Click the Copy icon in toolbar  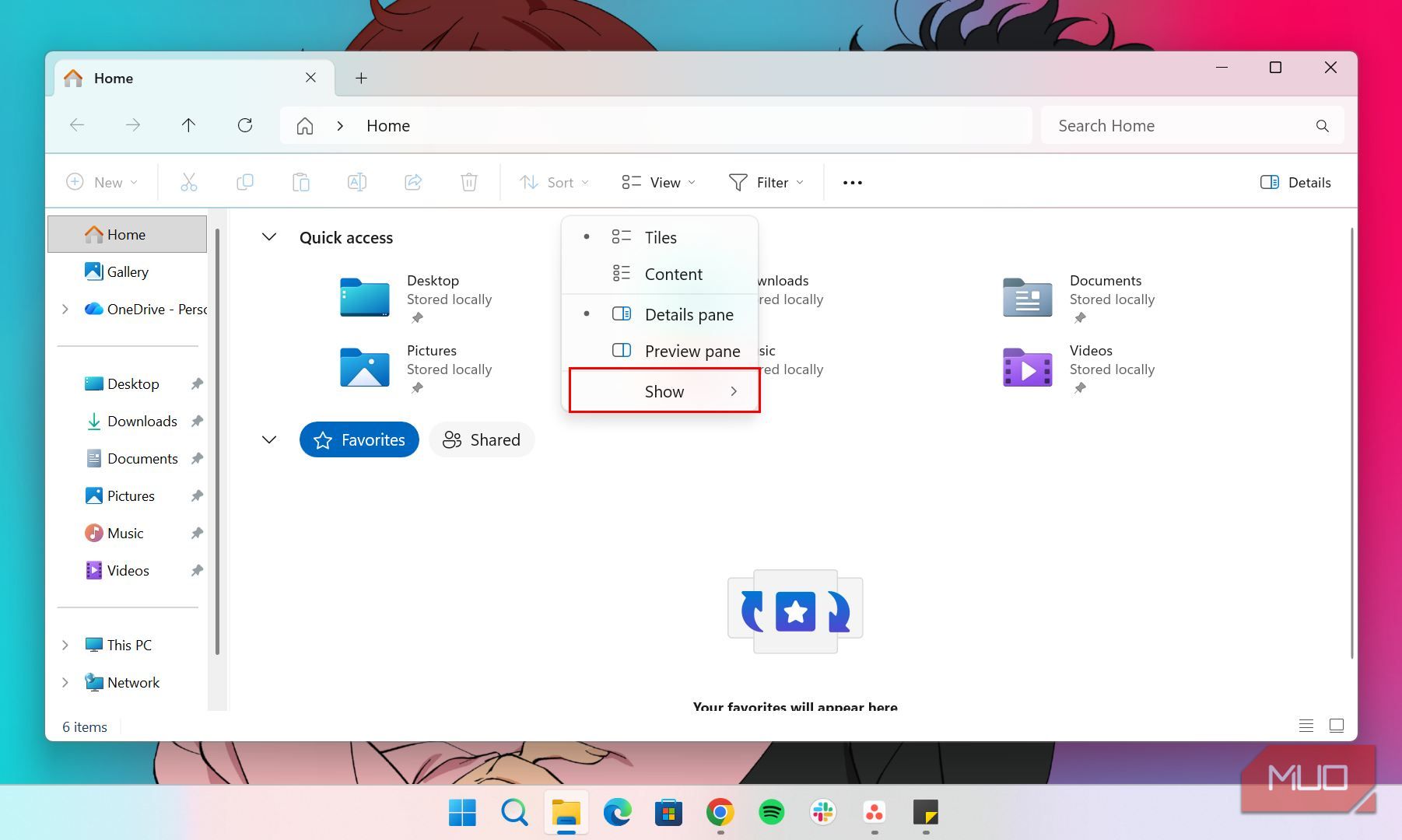pos(244,182)
